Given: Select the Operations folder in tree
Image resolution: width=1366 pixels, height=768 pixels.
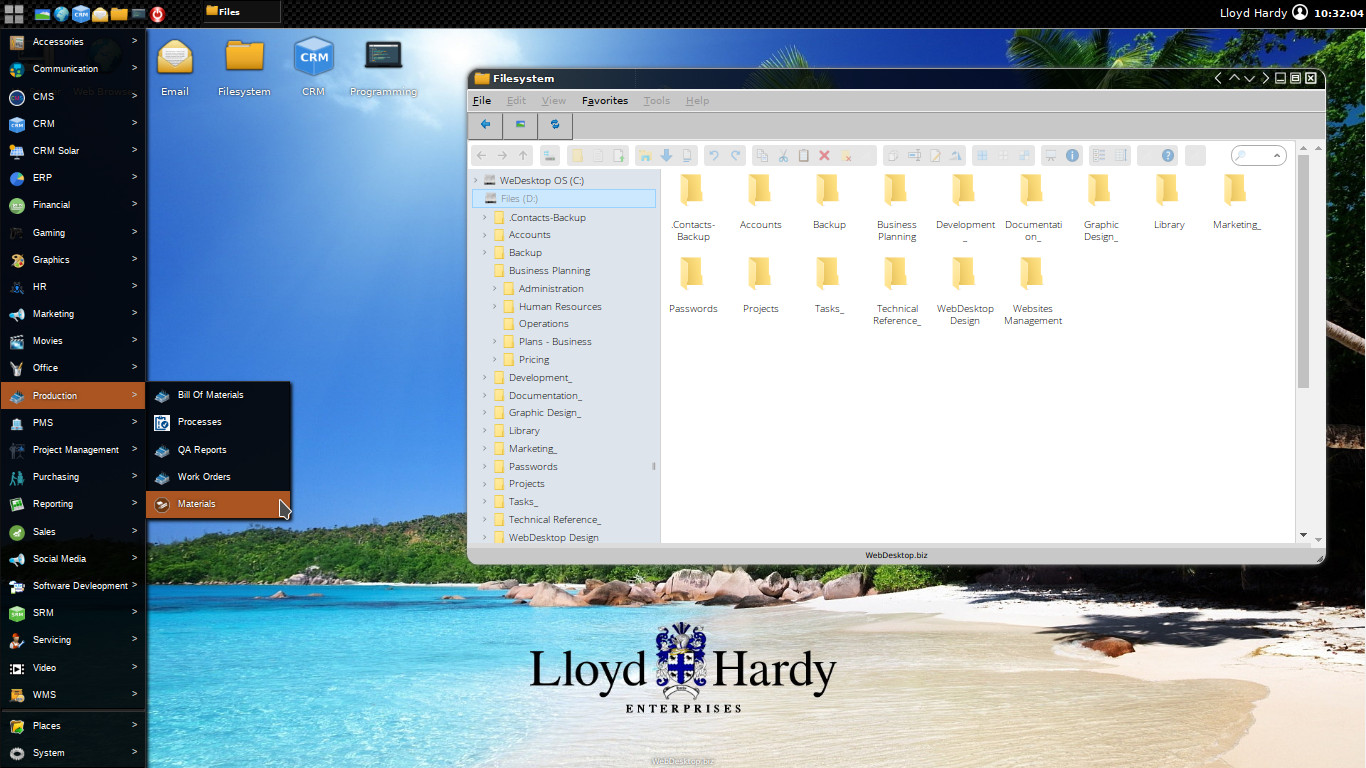Looking at the screenshot, I should [543, 324].
